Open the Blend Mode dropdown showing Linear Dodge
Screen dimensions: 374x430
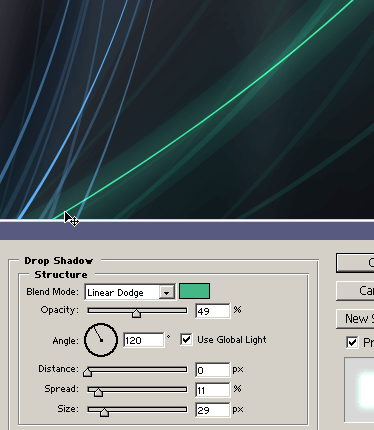tap(130, 292)
